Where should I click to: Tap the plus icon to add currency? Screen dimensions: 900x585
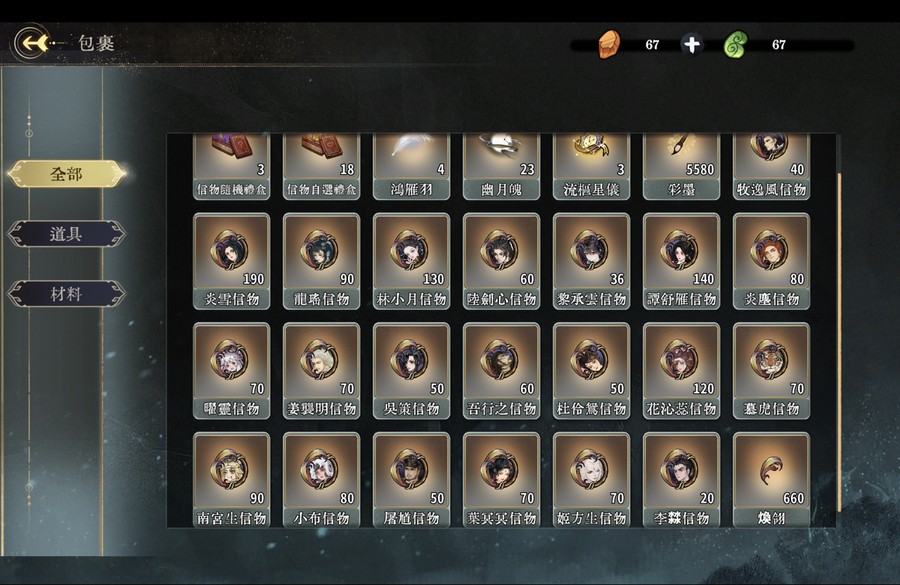[692, 44]
